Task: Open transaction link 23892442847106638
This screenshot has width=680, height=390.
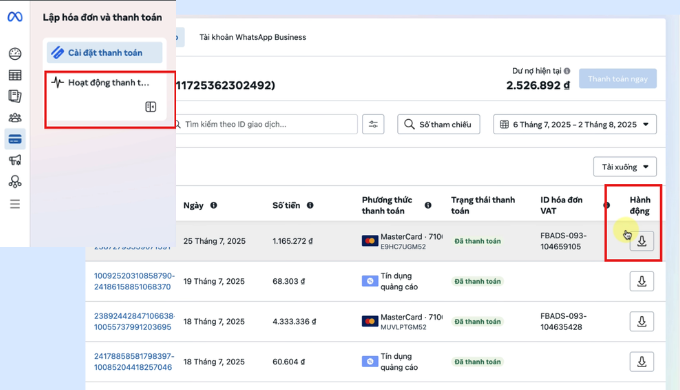Action: coord(134,321)
